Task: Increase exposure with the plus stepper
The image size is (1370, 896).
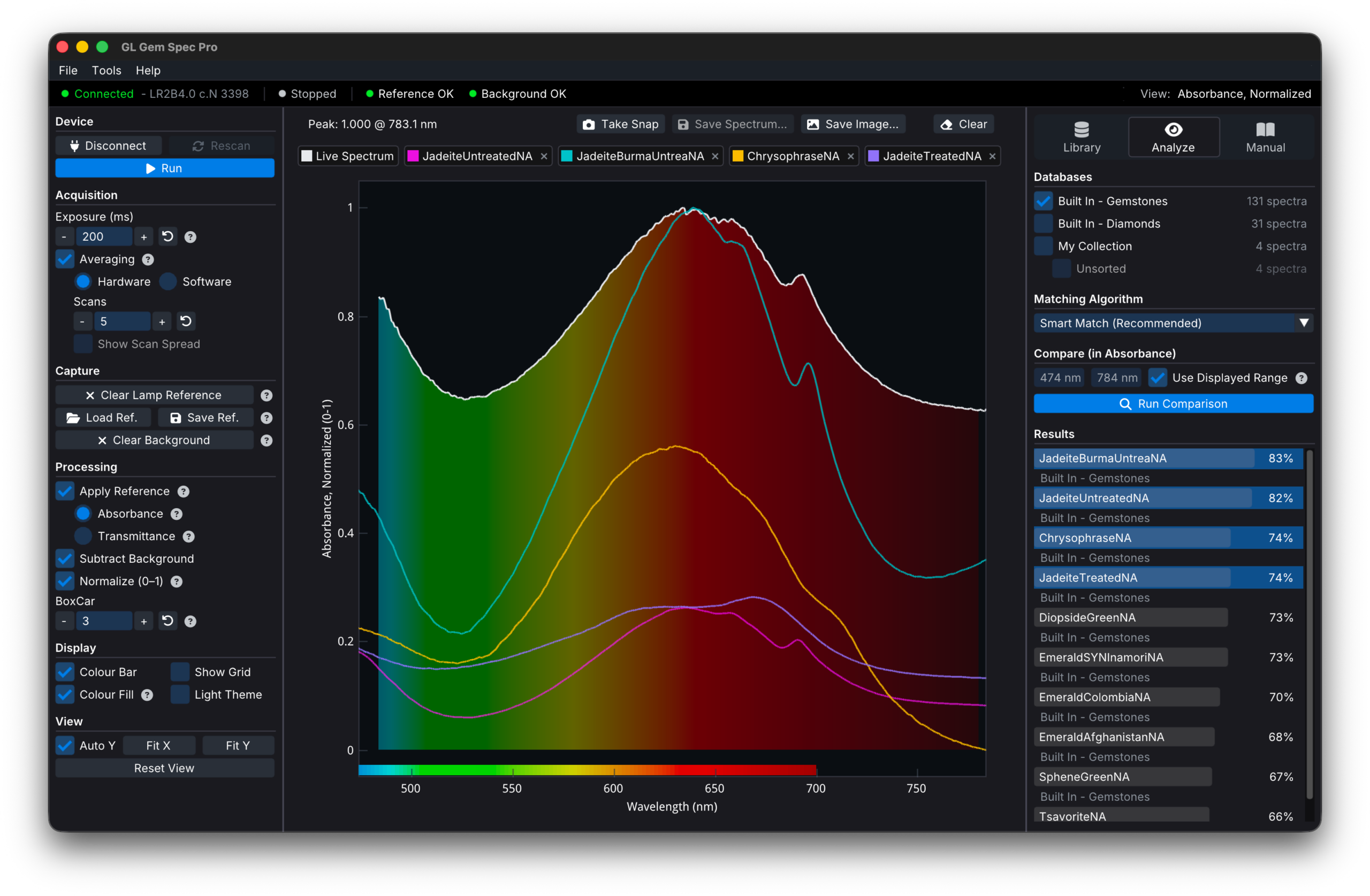Action: click(x=144, y=236)
